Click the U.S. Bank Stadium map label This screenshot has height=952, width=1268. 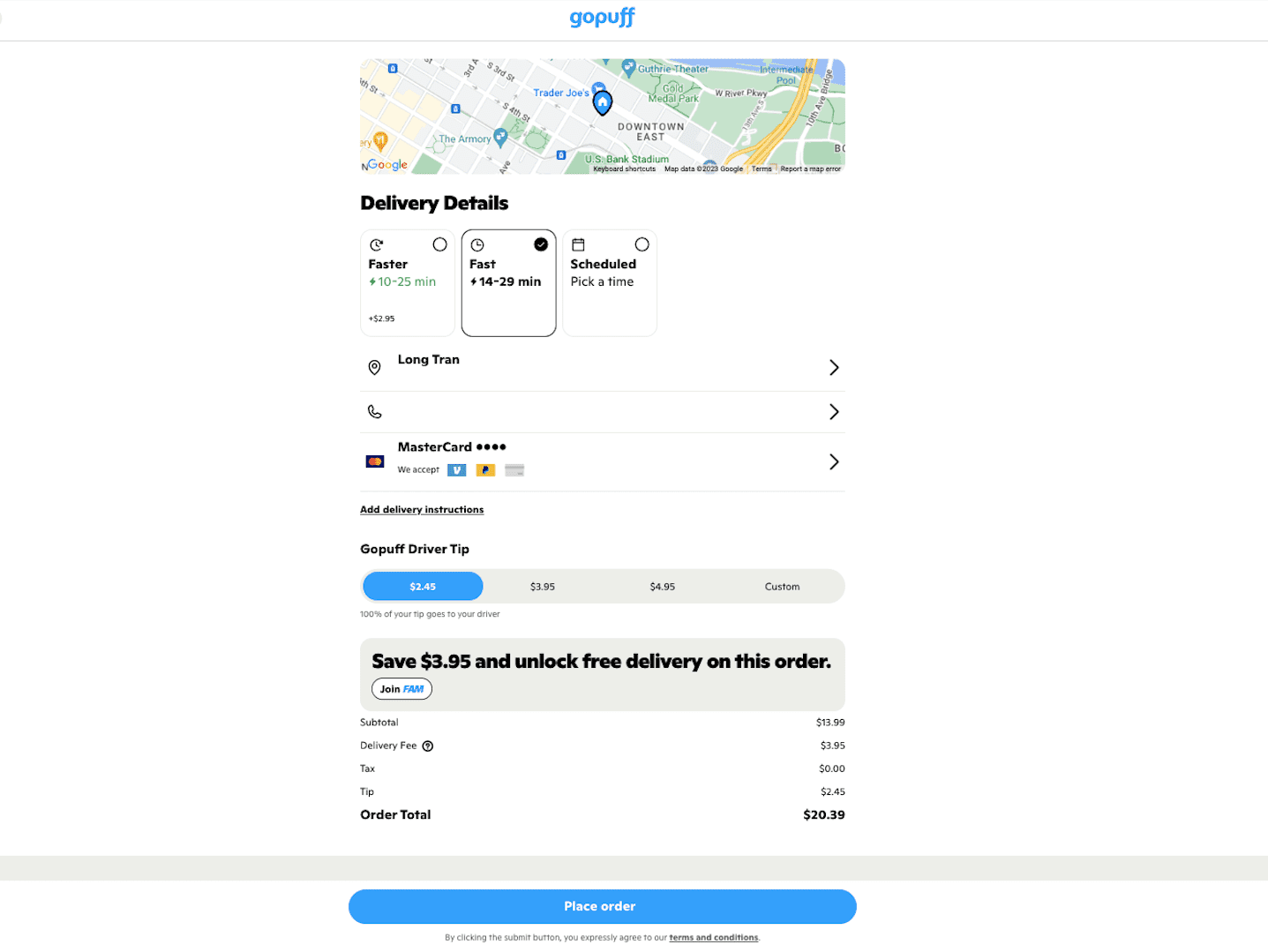click(x=627, y=160)
